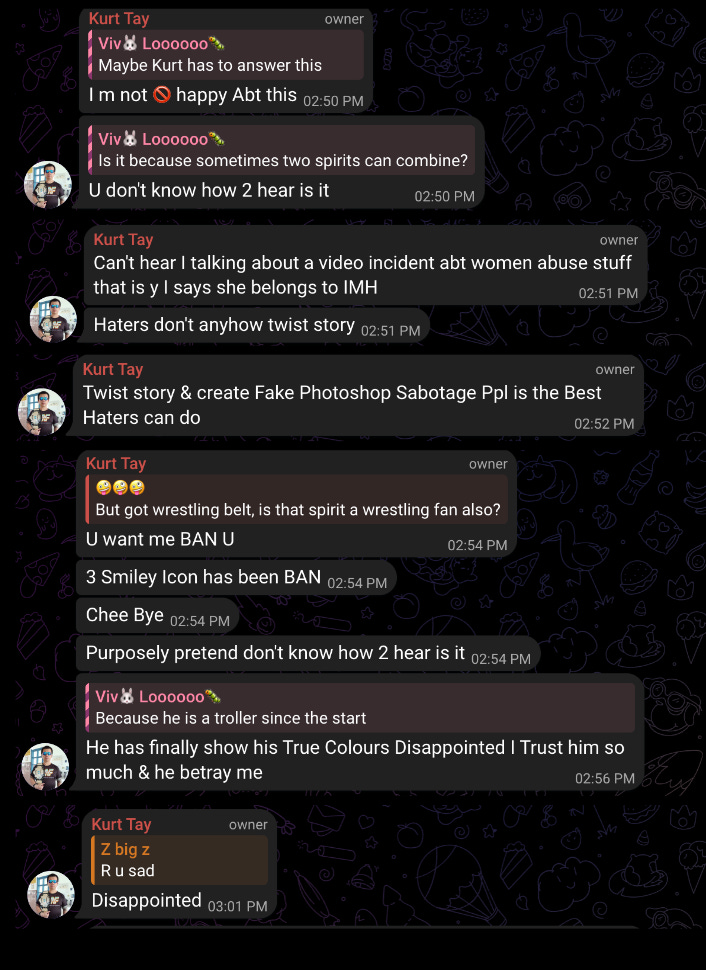Select the 'Haters don't anyhow twist story' bubble
The height and width of the screenshot is (970, 706).
tap(256, 325)
